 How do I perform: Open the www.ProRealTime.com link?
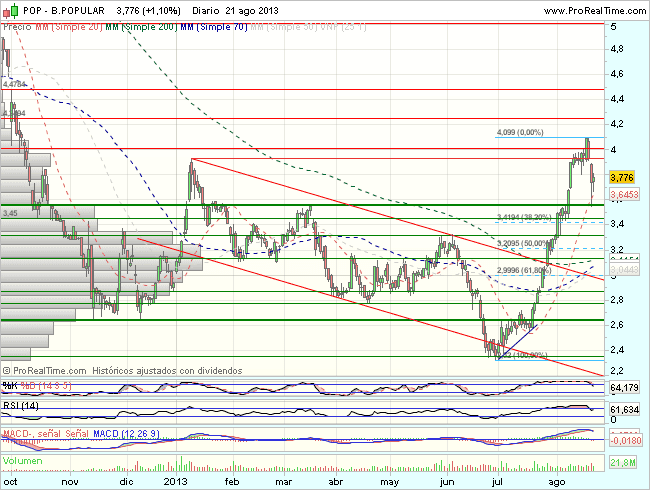[x=595, y=11]
